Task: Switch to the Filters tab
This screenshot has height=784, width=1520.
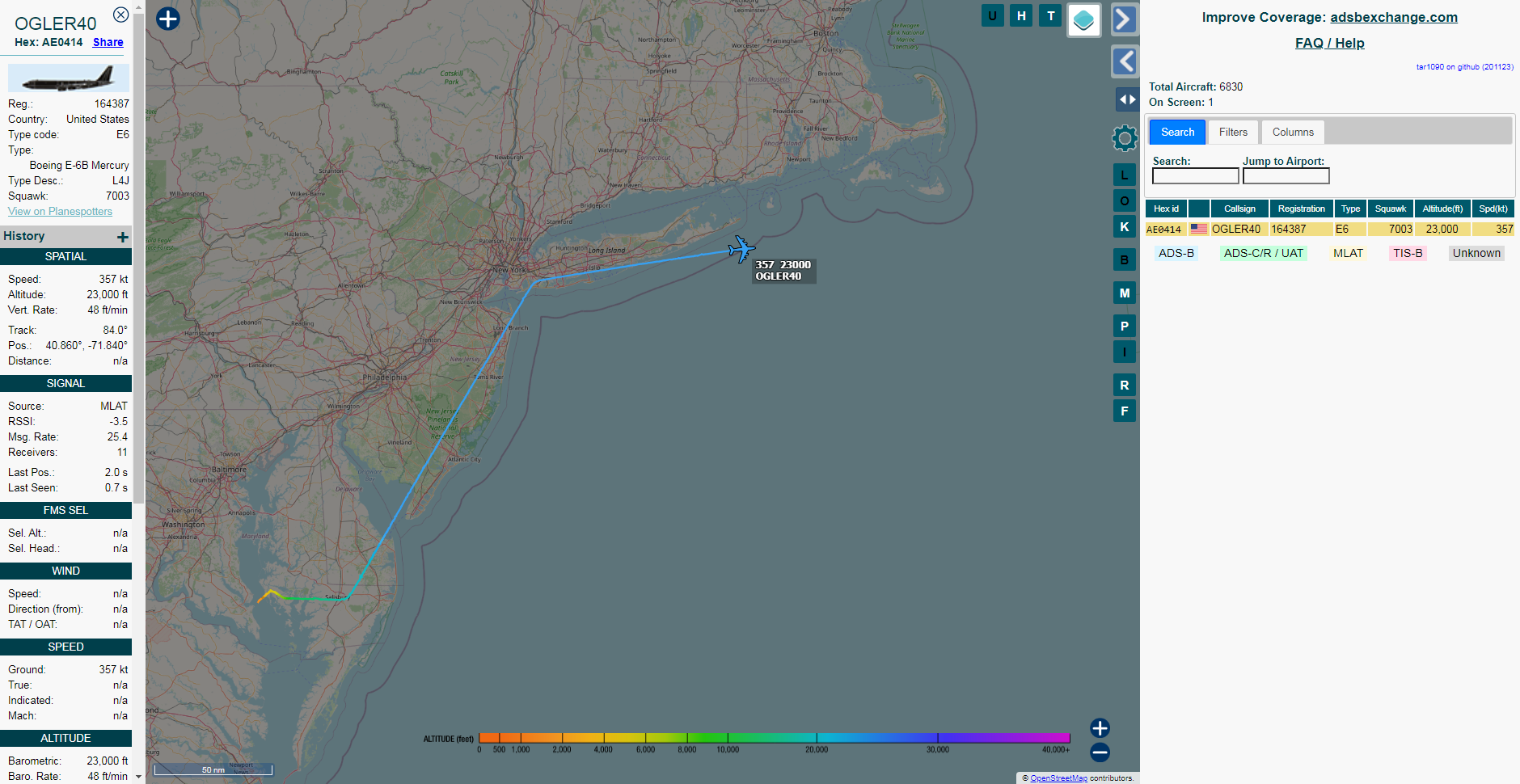Action: click(x=1233, y=132)
